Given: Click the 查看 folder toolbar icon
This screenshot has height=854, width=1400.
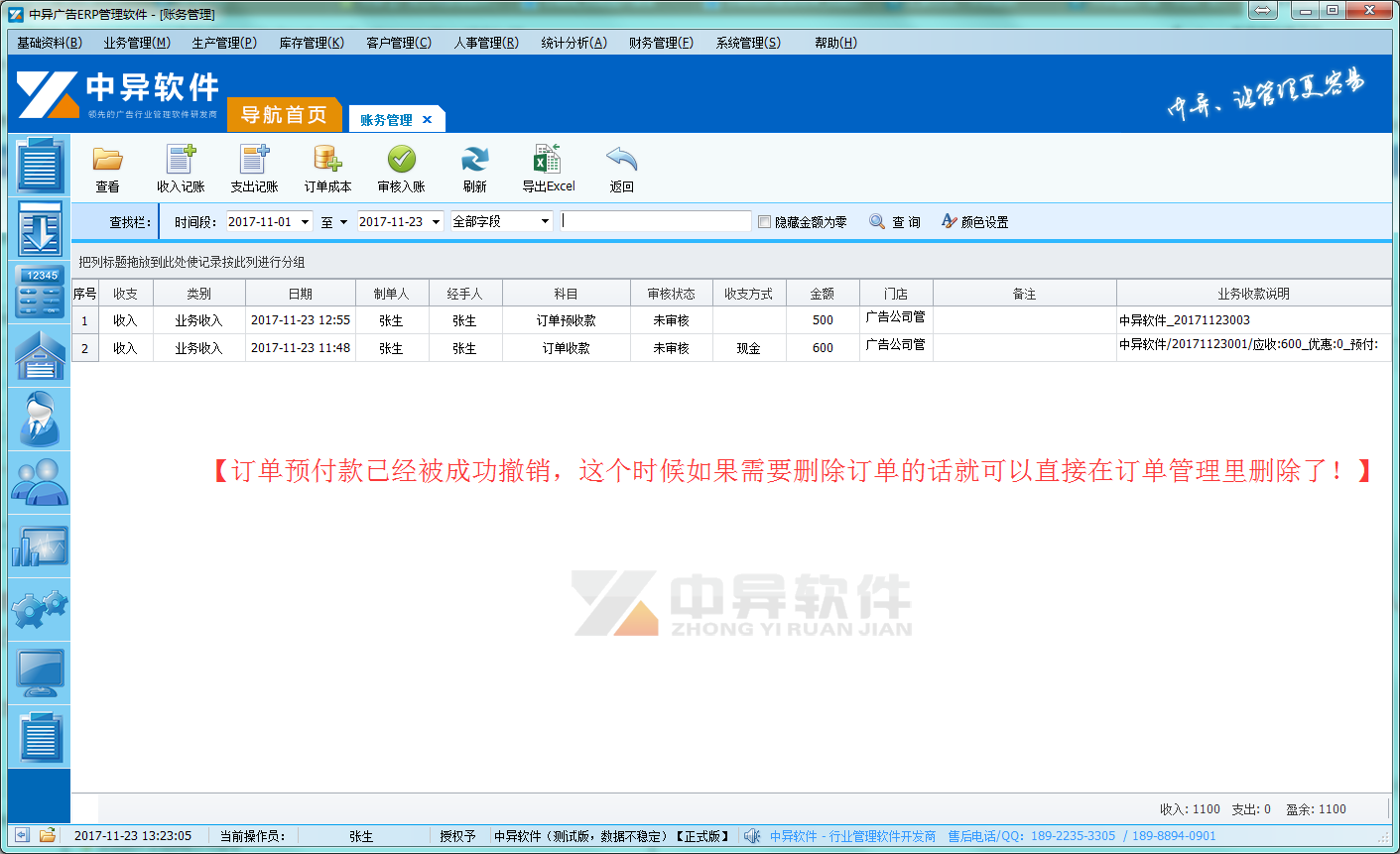Looking at the screenshot, I should 107,160.
